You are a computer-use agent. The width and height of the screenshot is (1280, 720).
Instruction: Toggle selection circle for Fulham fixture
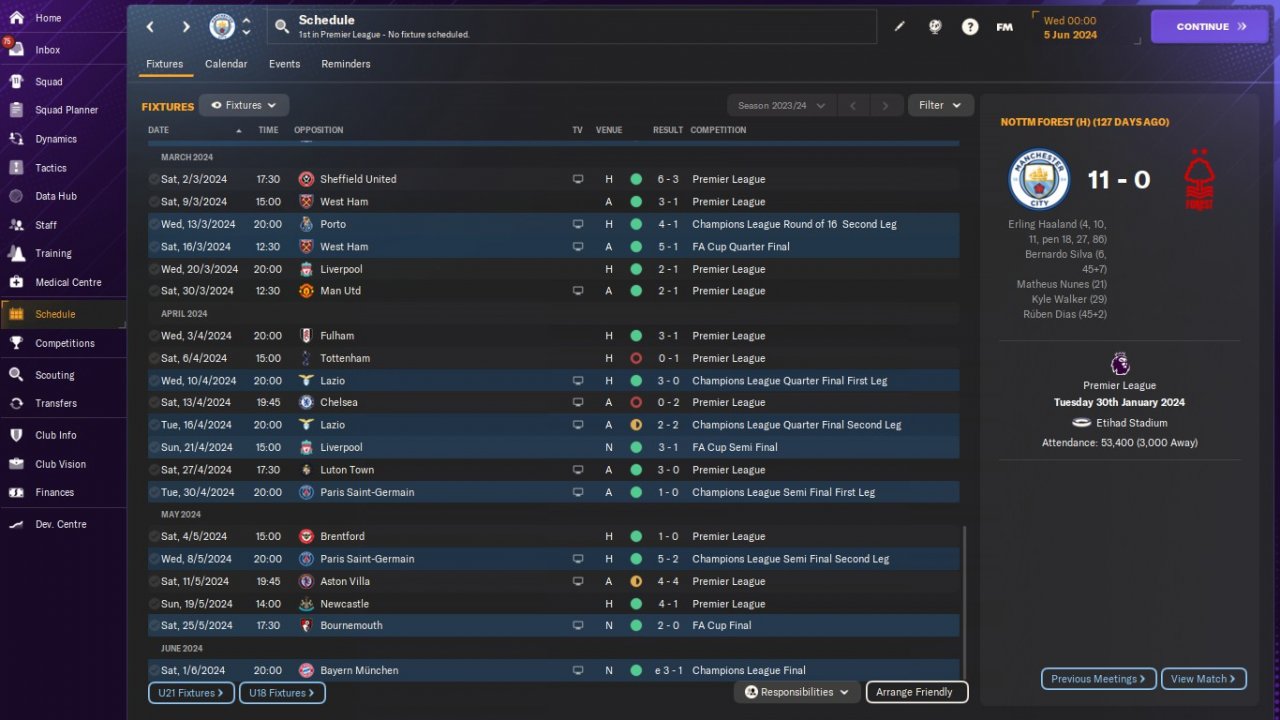(154, 336)
